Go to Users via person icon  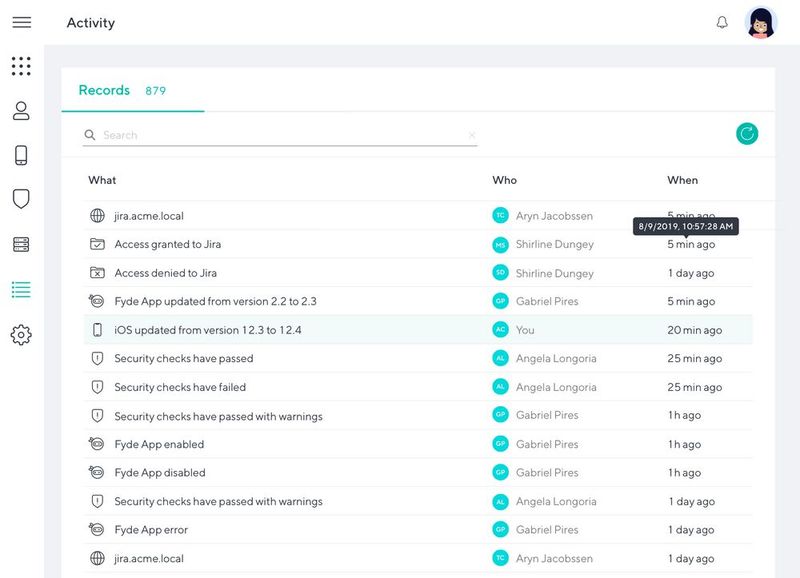[21, 111]
